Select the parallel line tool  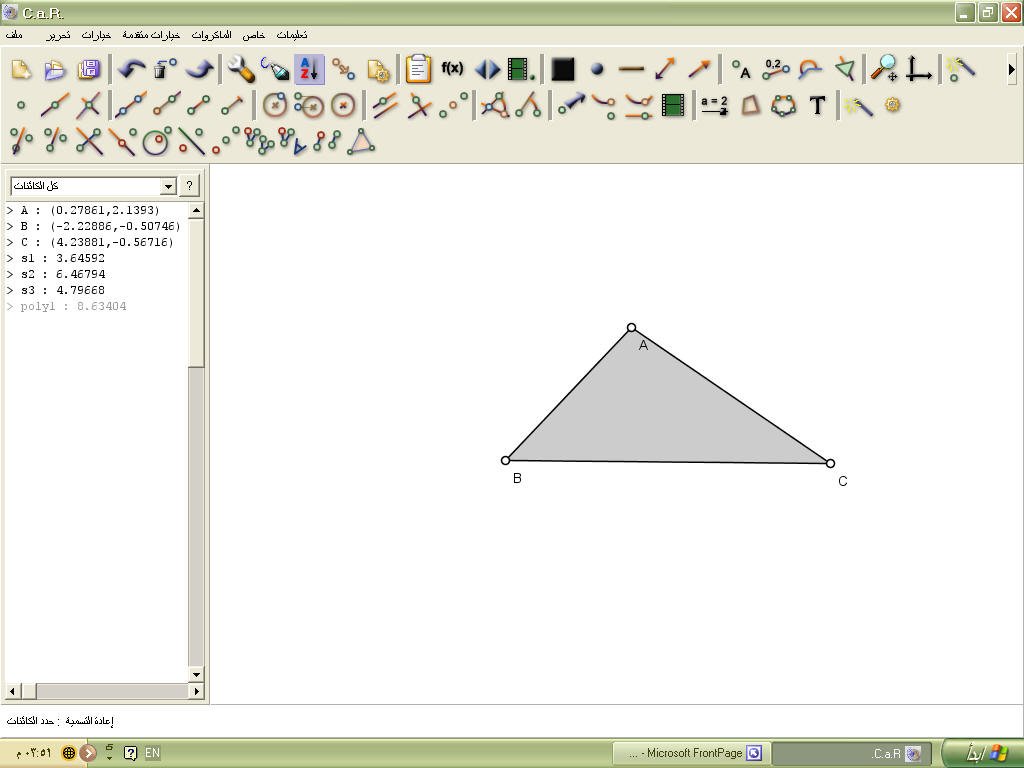(385, 105)
